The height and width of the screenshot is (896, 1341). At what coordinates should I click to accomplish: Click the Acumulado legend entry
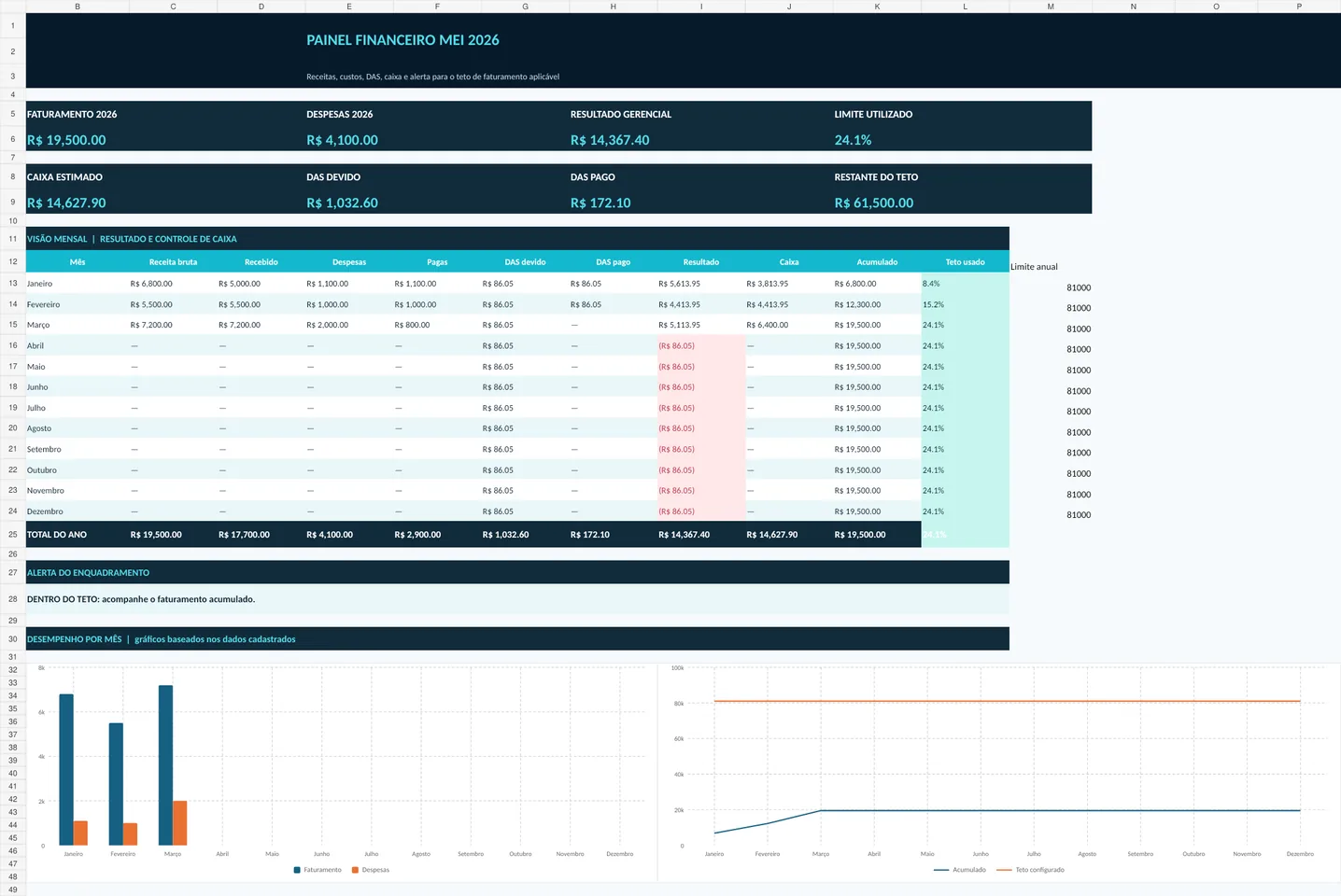(960, 870)
